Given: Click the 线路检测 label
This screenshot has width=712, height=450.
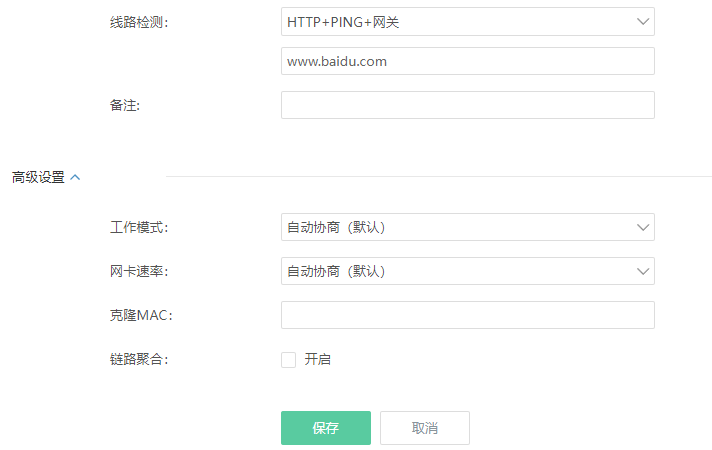Looking at the screenshot, I should point(139,22).
